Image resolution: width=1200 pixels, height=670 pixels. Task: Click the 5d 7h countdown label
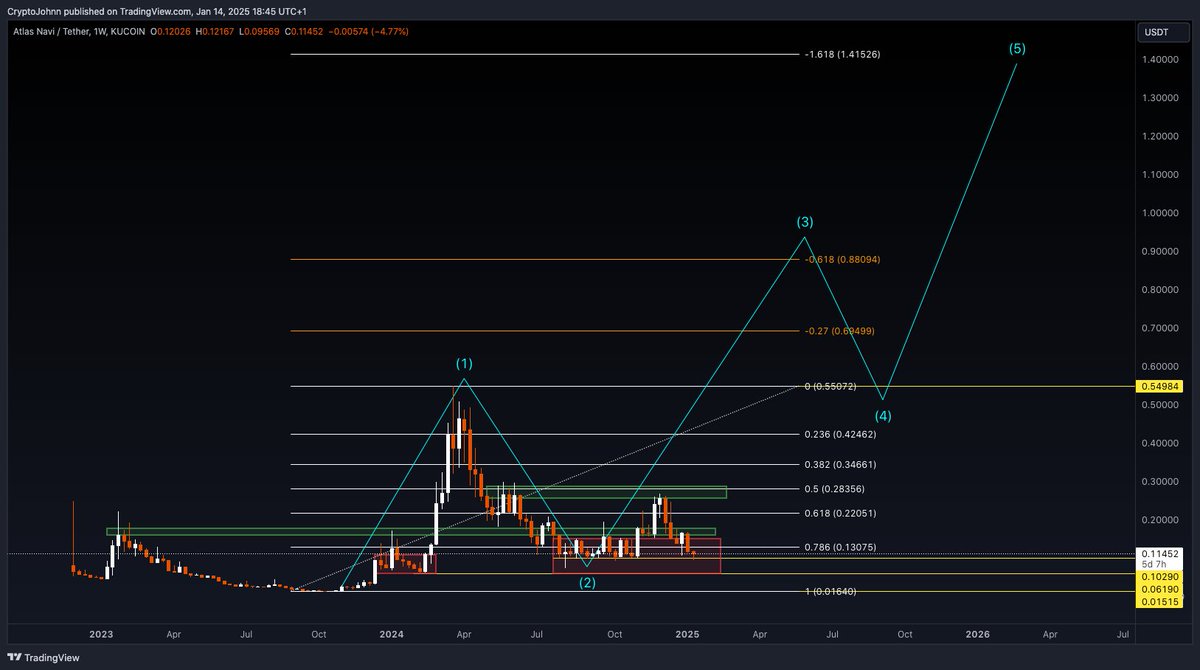pos(1155,564)
